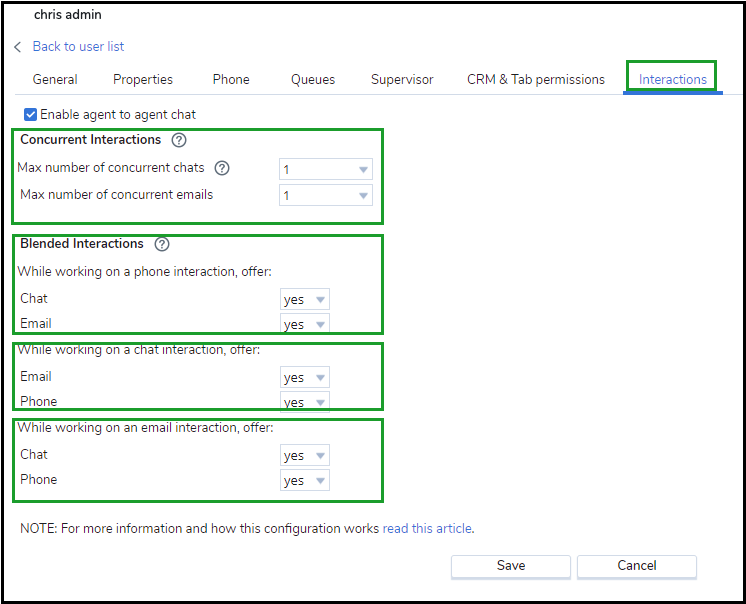Click the chris admin user name

[x=68, y=15]
